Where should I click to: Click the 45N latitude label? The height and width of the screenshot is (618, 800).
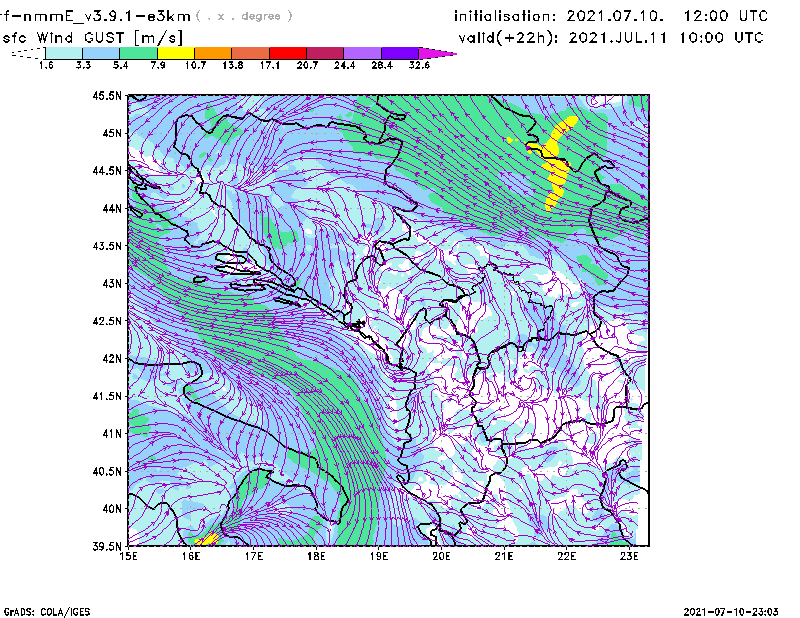click(x=112, y=133)
